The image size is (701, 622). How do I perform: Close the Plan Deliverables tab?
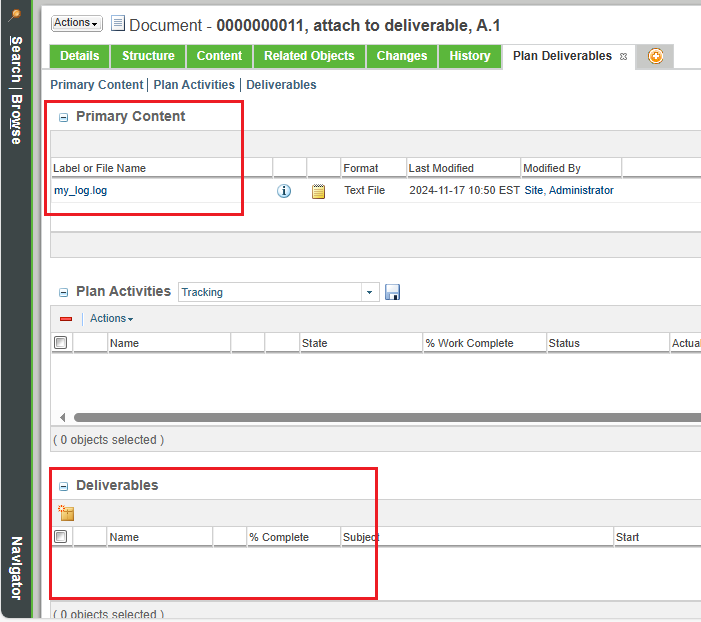623,57
